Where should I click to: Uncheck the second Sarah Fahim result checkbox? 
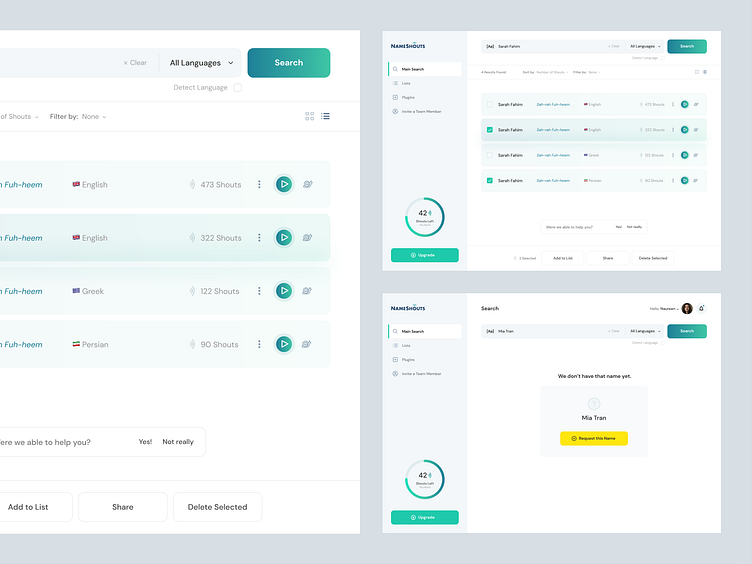490,129
